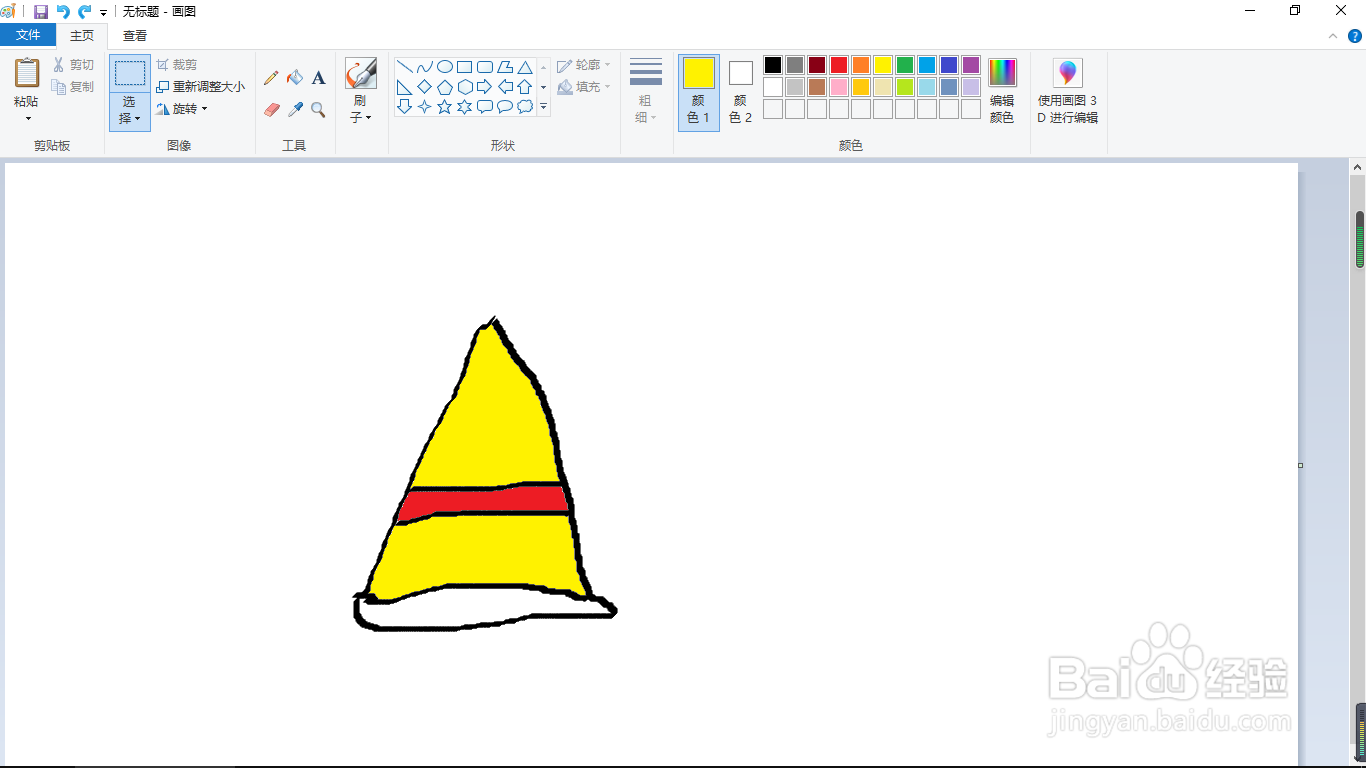Open the Help question mark
Image resolution: width=1366 pixels, height=768 pixels.
(x=1354, y=35)
